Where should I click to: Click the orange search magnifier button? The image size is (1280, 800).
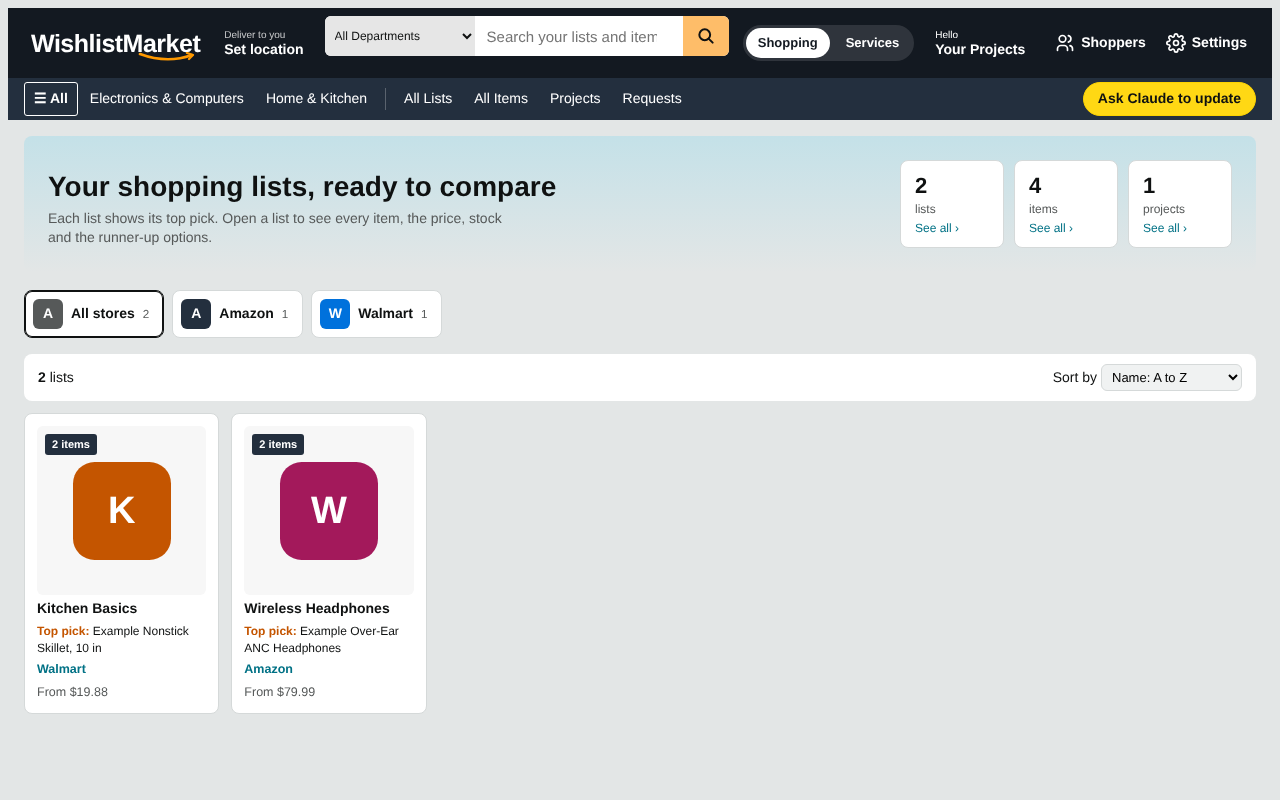tap(706, 36)
